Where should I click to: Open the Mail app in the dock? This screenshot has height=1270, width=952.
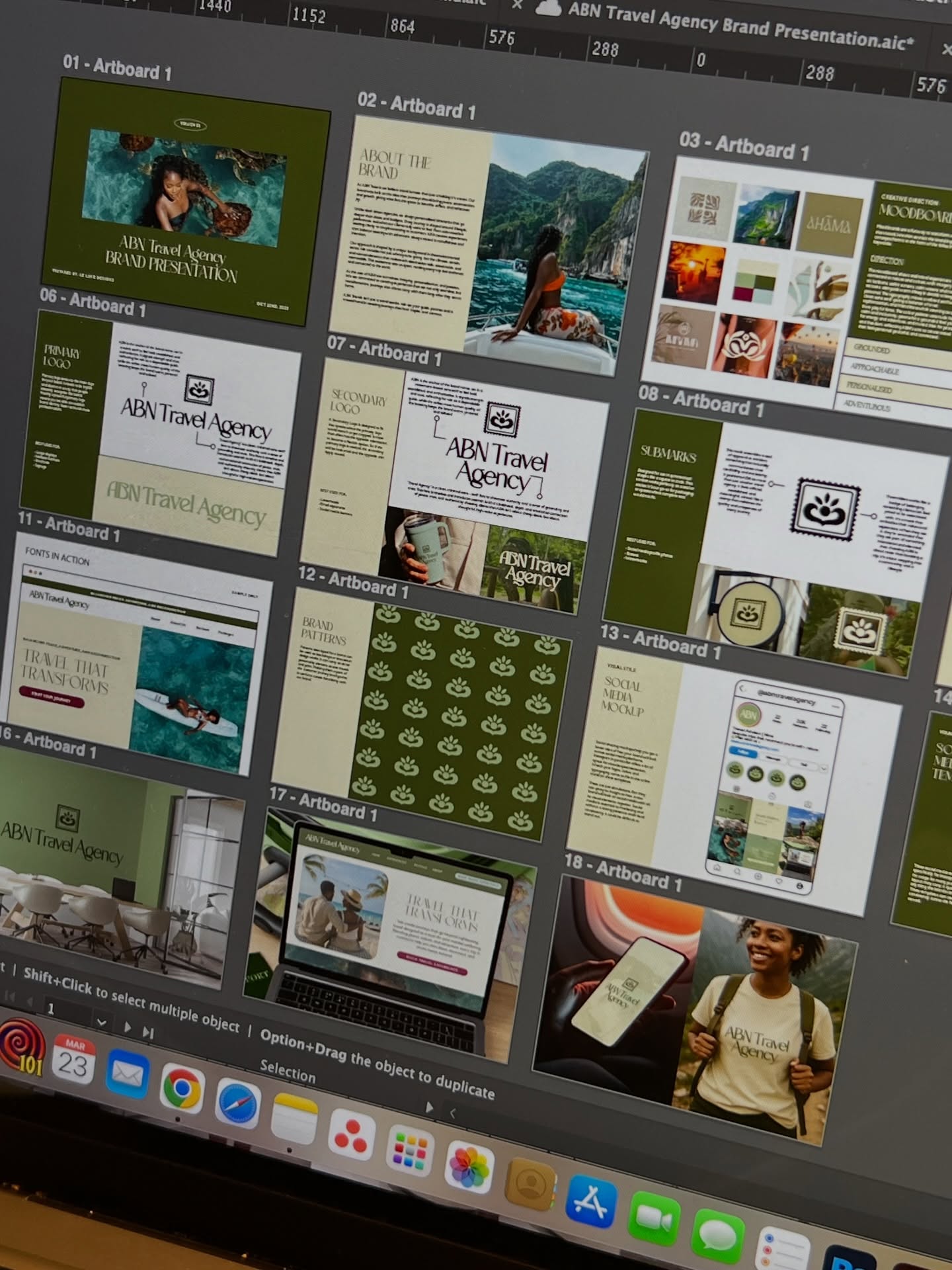click(127, 1074)
